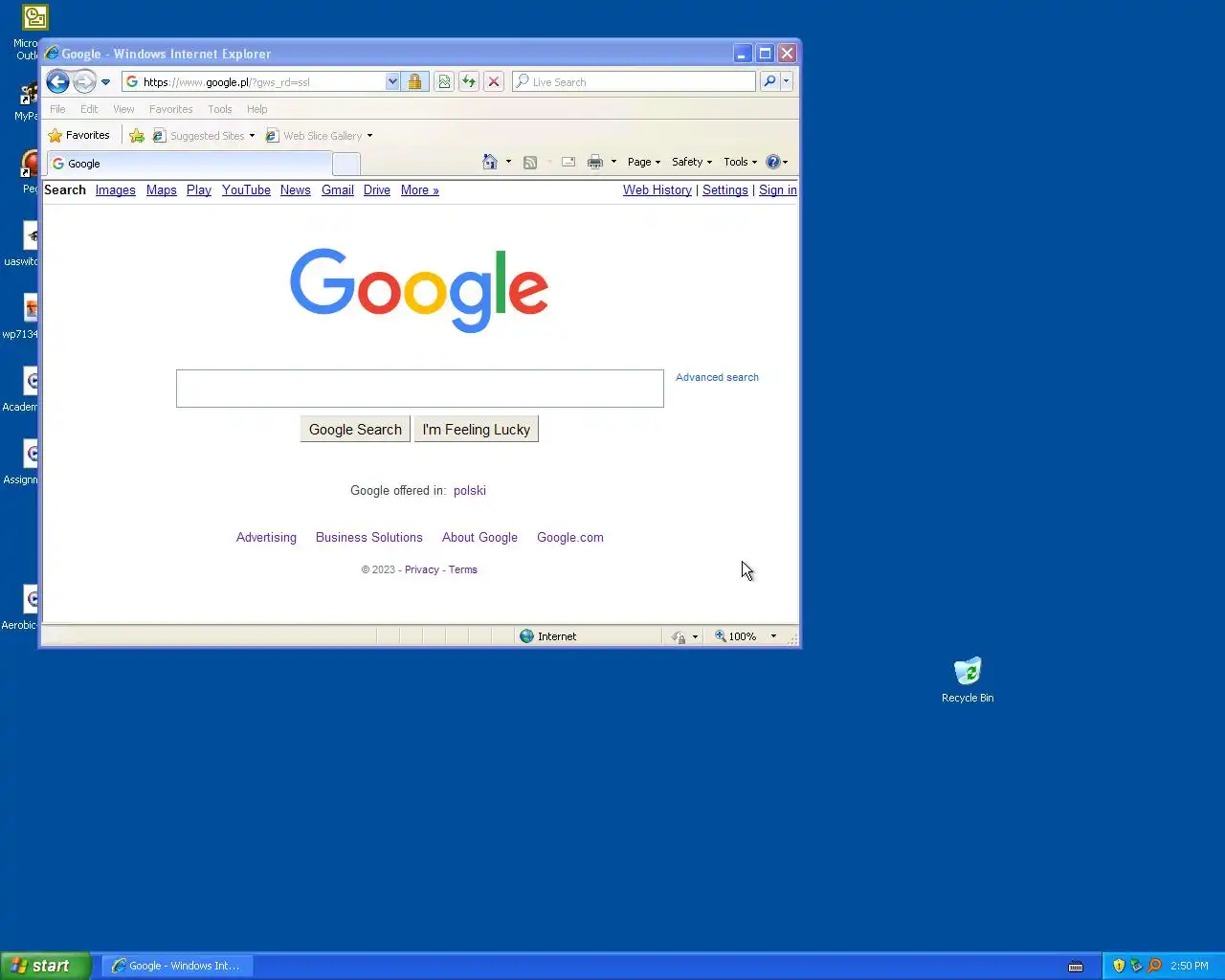Open the Drive link
Viewport: 1225px width, 980px height.
[377, 190]
